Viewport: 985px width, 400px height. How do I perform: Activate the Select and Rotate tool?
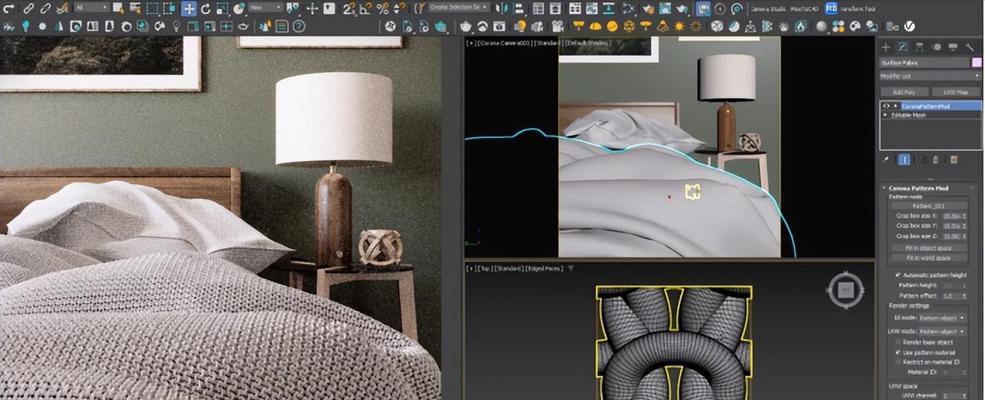point(205,9)
